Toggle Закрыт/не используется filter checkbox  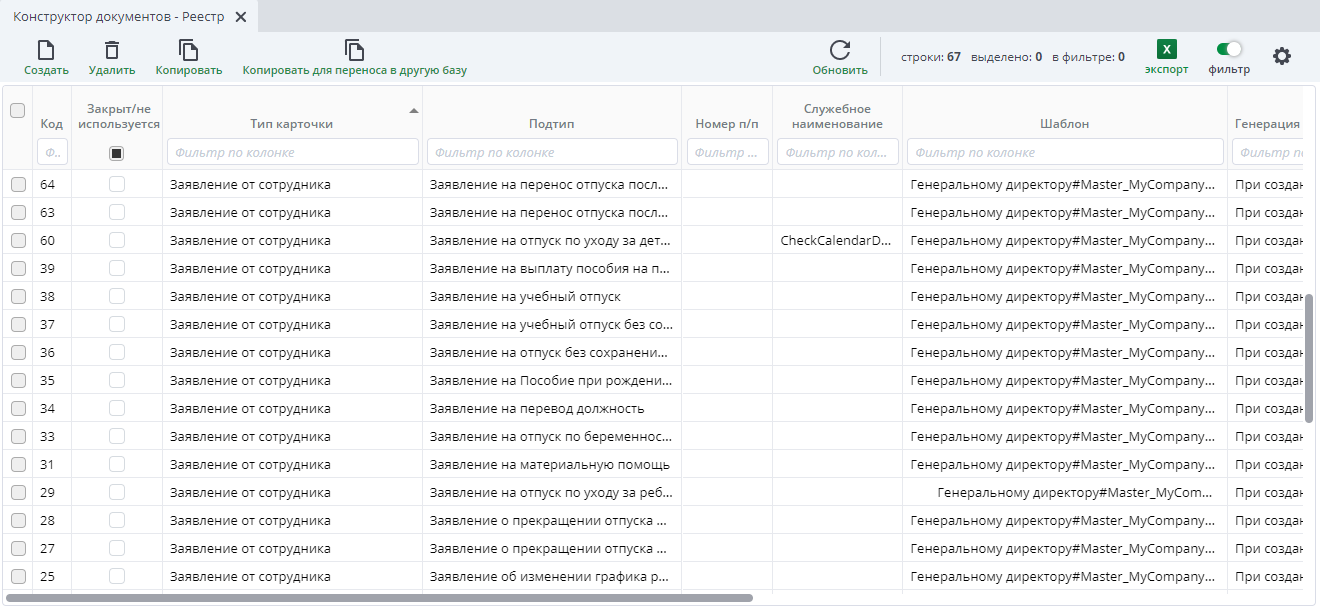[117, 153]
